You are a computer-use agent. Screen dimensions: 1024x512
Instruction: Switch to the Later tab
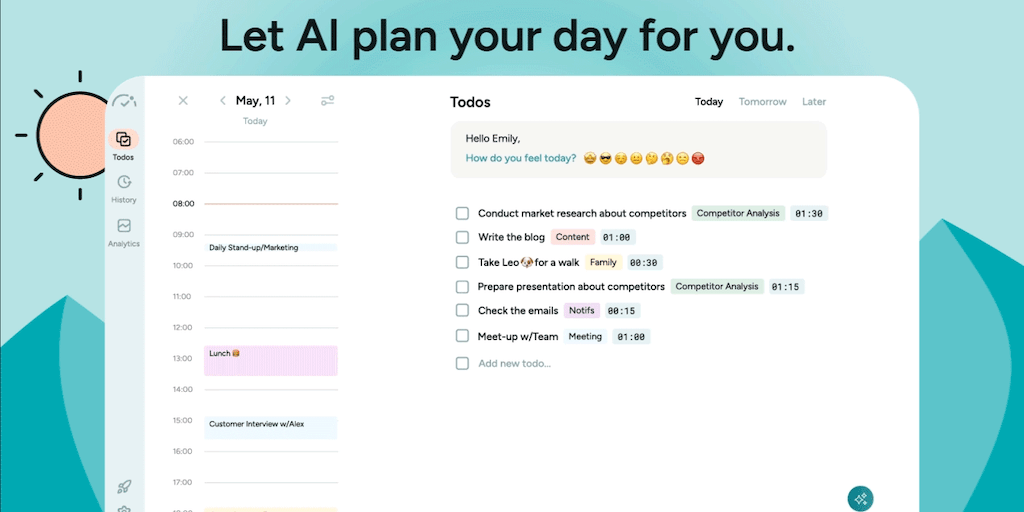pyautogui.click(x=814, y=102)
